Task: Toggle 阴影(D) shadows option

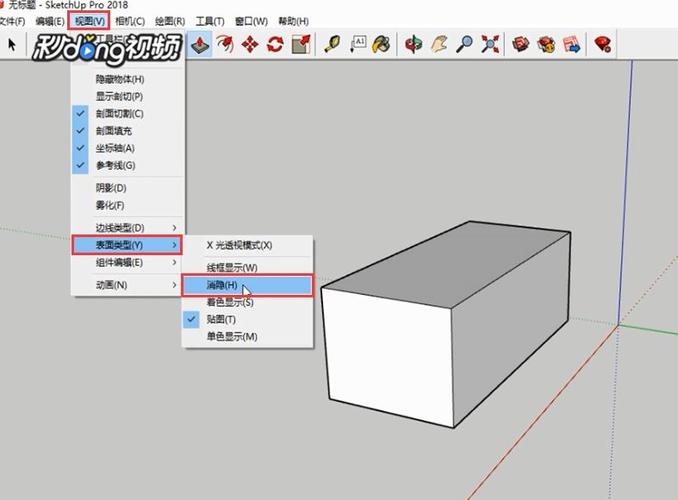Action: tap(128, 188)
